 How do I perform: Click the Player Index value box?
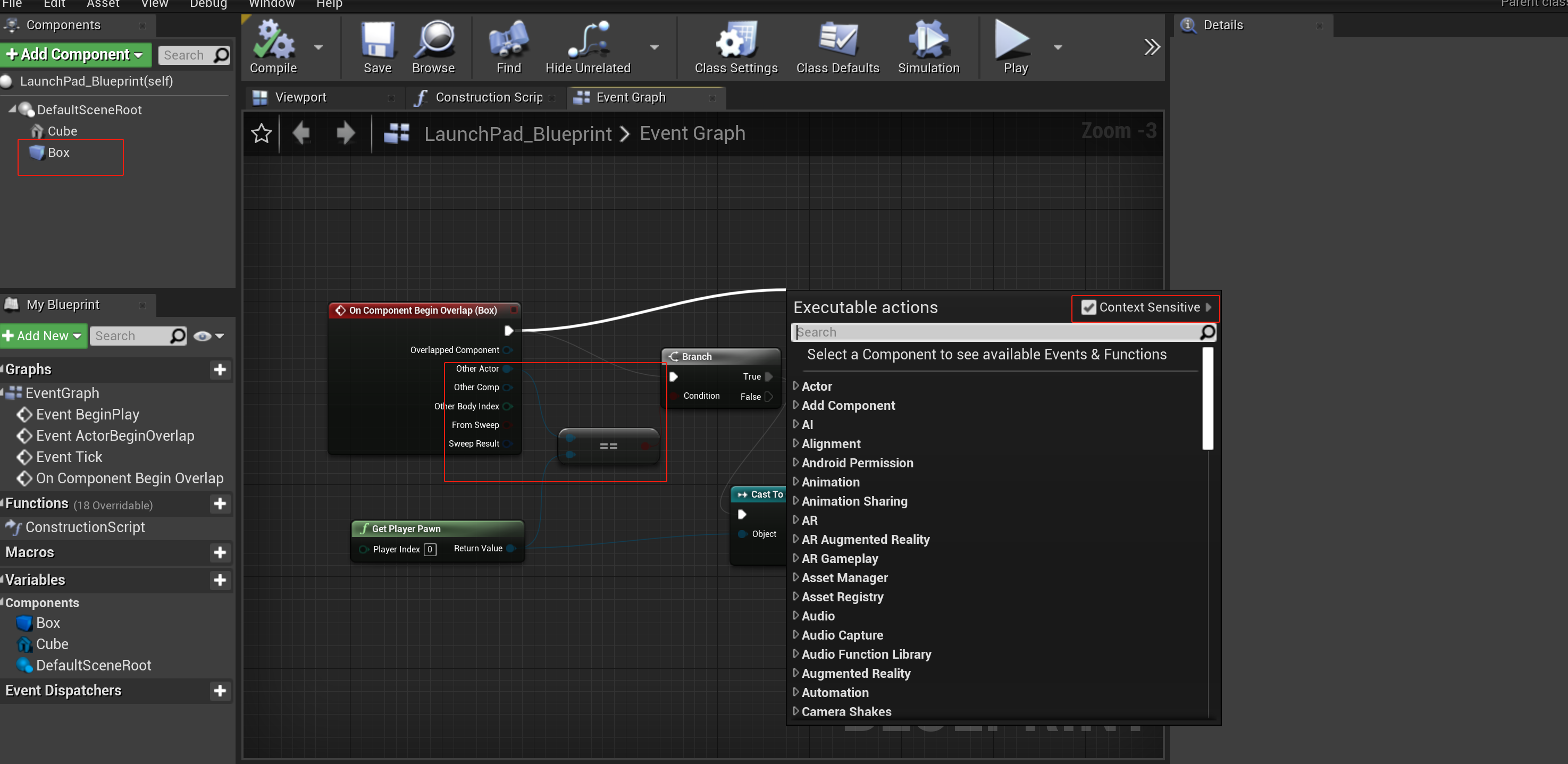pyautogui.click(x=430, y=549)
